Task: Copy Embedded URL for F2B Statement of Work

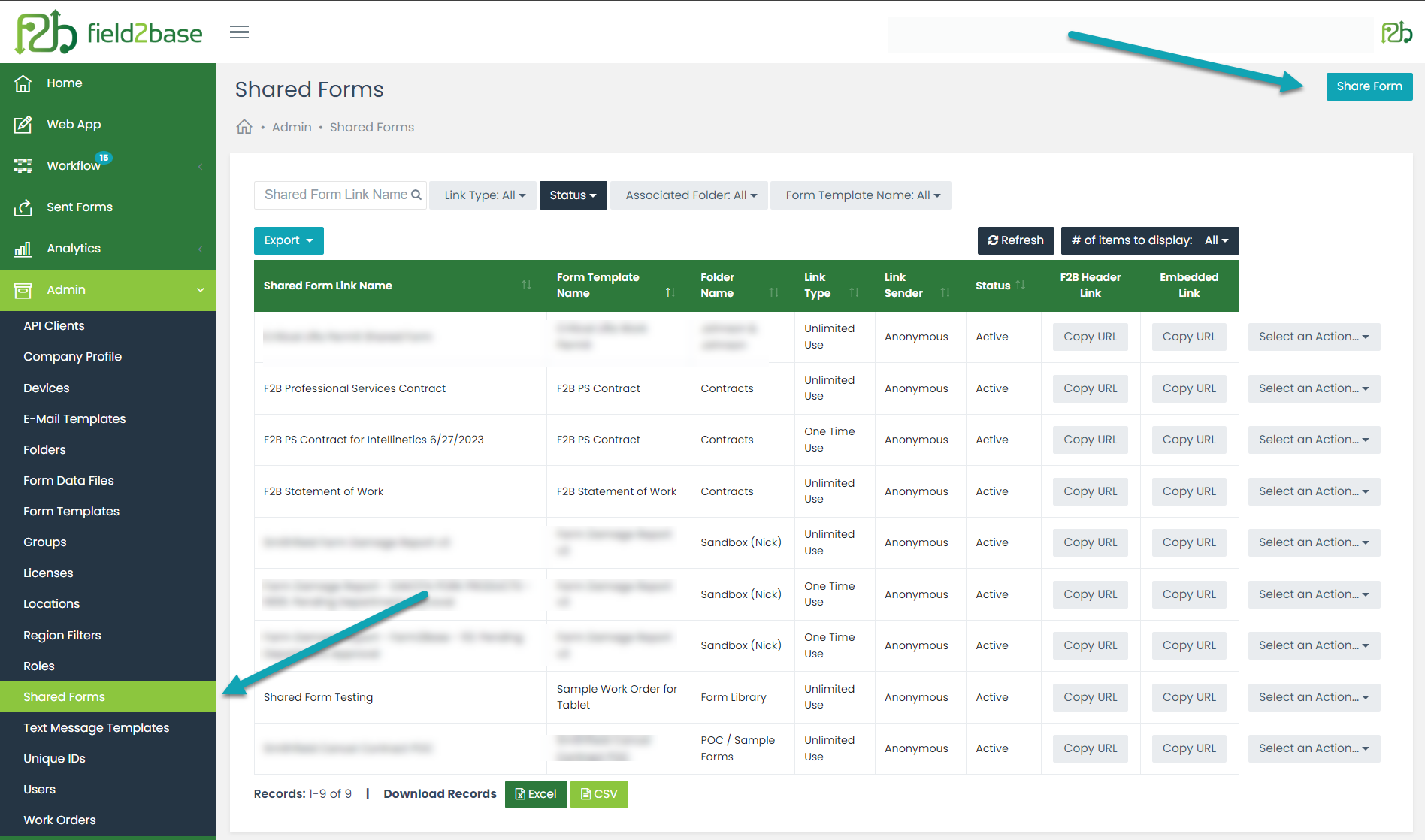Action: (1189, 491)
